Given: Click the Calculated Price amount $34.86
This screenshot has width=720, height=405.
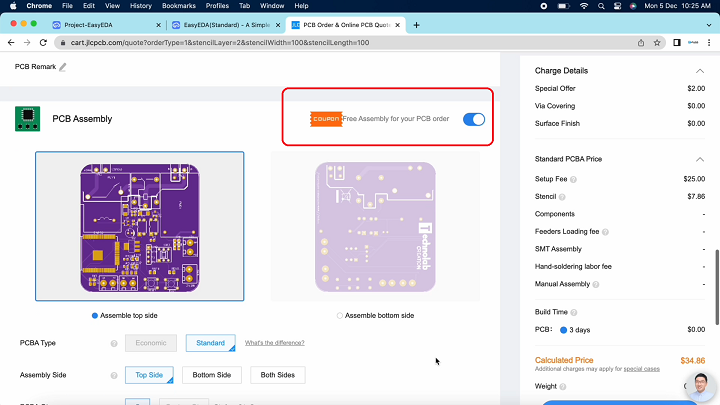Looking at the screenshot, I should click(692, 360).
